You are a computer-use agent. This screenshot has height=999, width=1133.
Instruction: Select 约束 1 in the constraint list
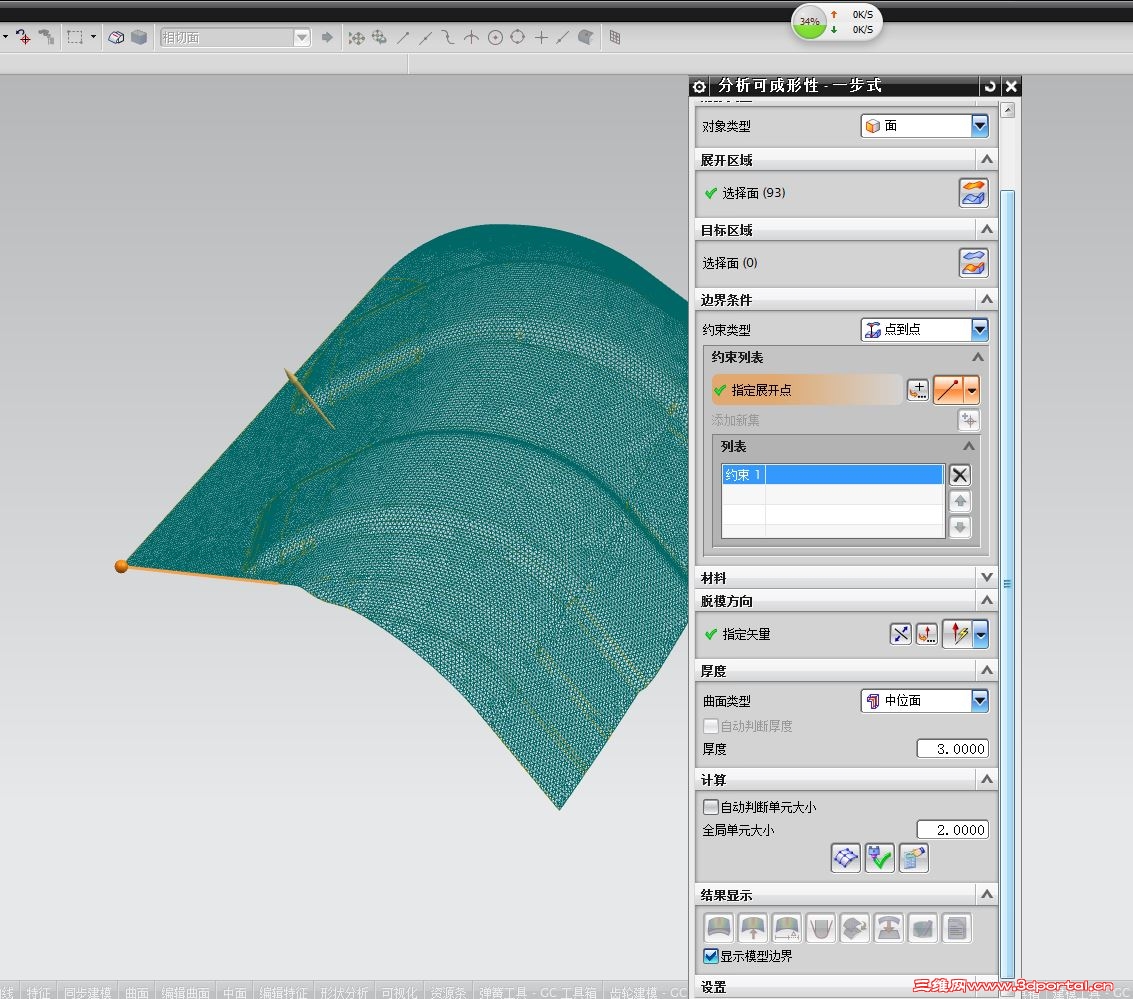click(x=832, y=475)
